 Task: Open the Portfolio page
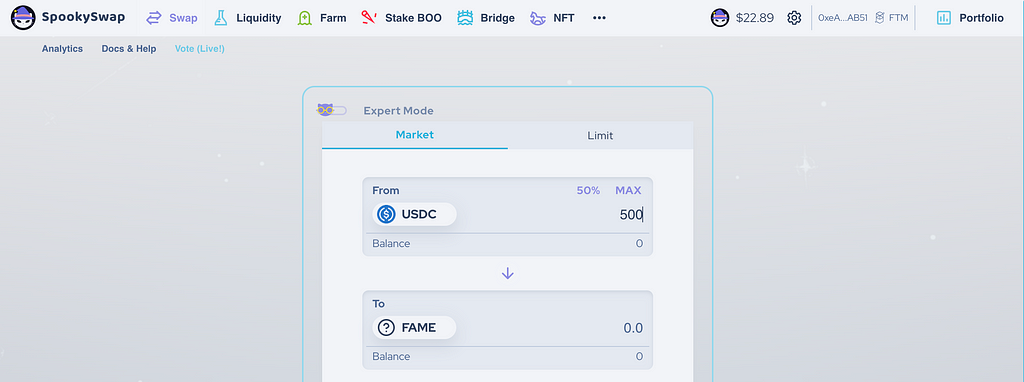tap(970, 18)
